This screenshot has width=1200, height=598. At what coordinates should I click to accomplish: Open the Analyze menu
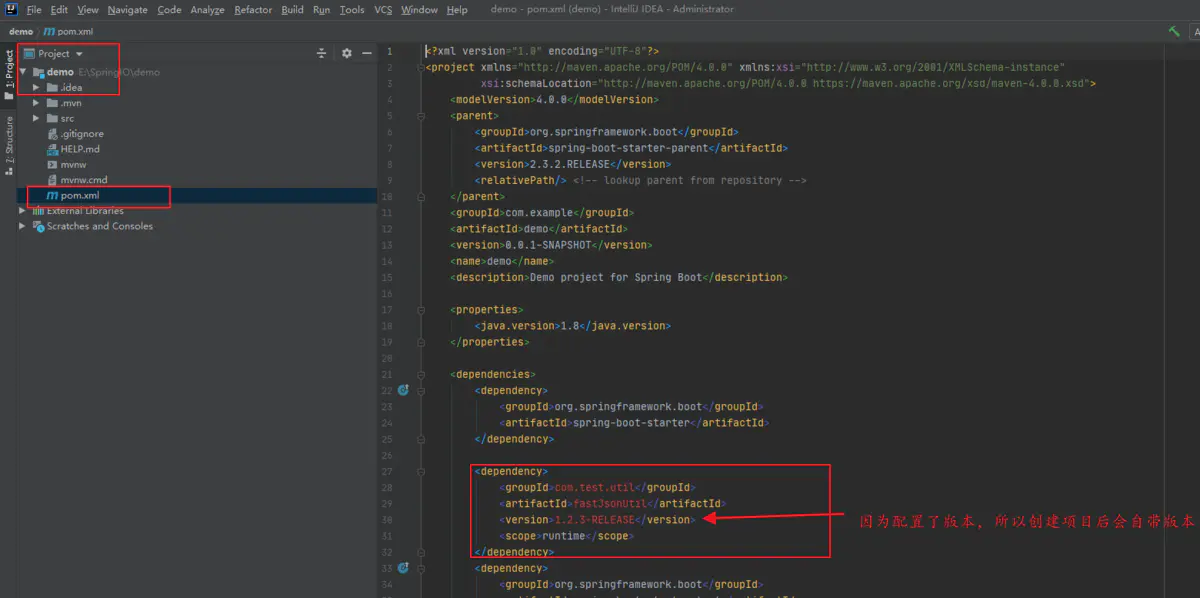pos(207,10)
